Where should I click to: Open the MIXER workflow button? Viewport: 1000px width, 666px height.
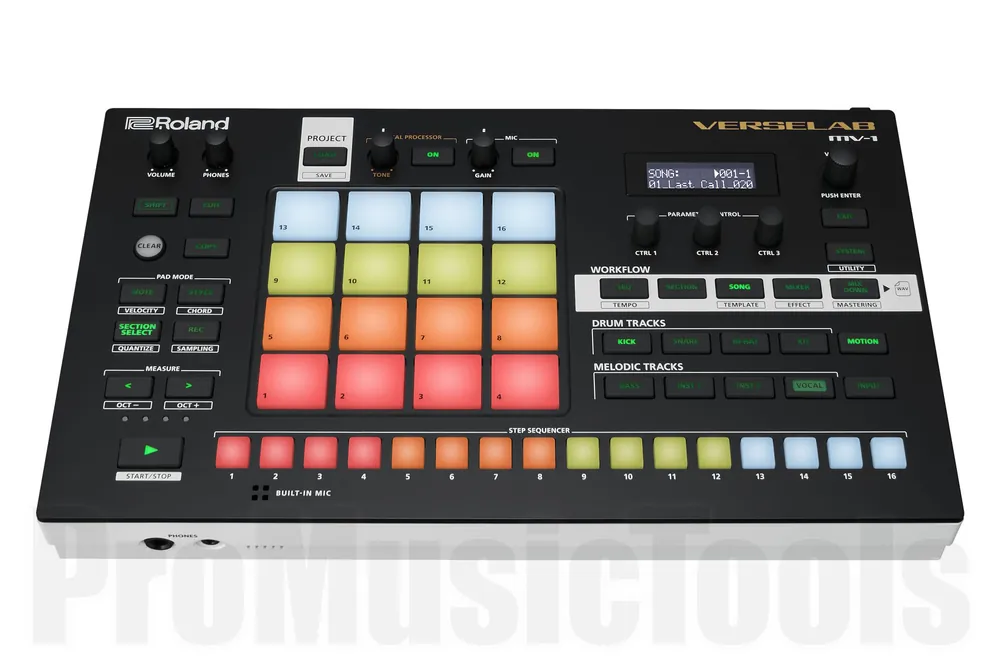point(797,288)
